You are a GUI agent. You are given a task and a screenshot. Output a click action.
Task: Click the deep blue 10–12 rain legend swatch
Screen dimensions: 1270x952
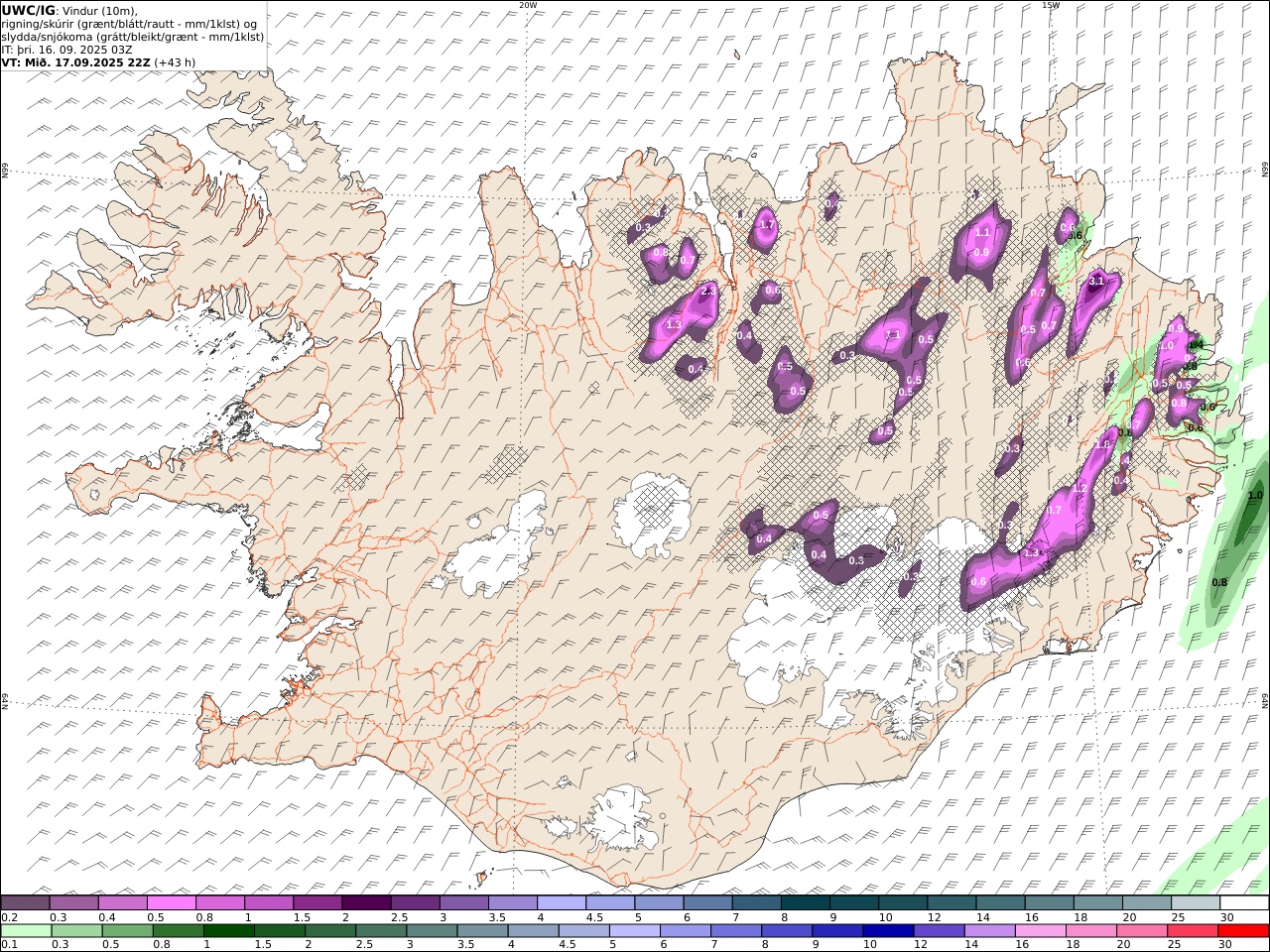[887, 931]
